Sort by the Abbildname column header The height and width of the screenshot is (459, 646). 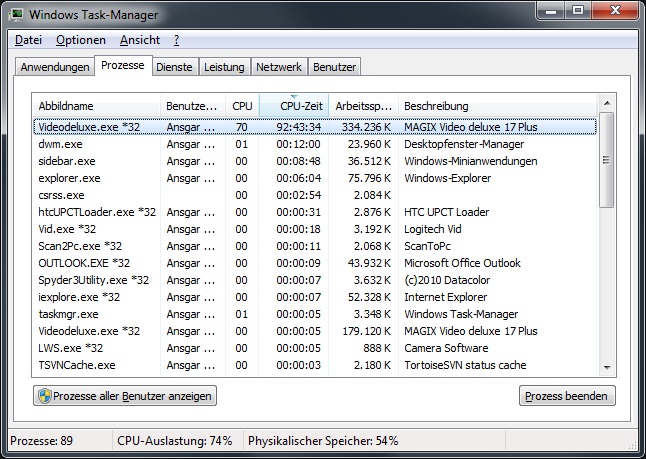[x=96, y=106]
